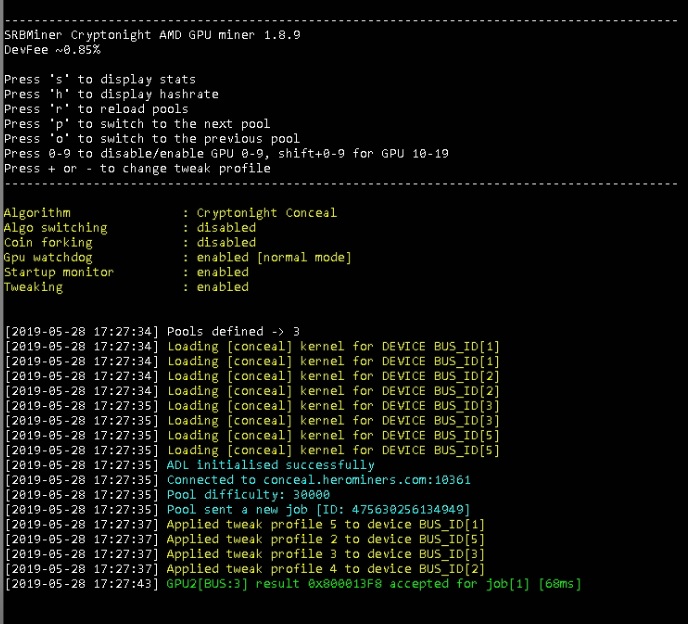This screenshot has width=688, height=624.
Task: Select the '[2019-05-28 17:27:43]' timestamp
Action: tap(82, 585)
